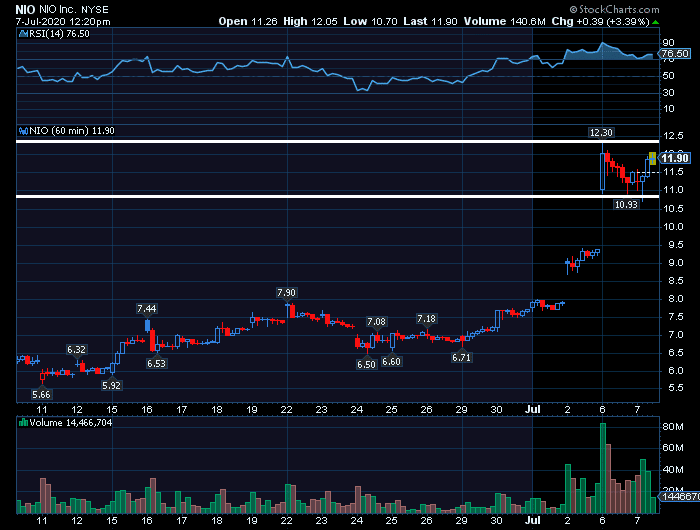Viewport: 700px width, 530px height.
Task: Click the 7.18 label near June 26
Action: pos(426,319)
